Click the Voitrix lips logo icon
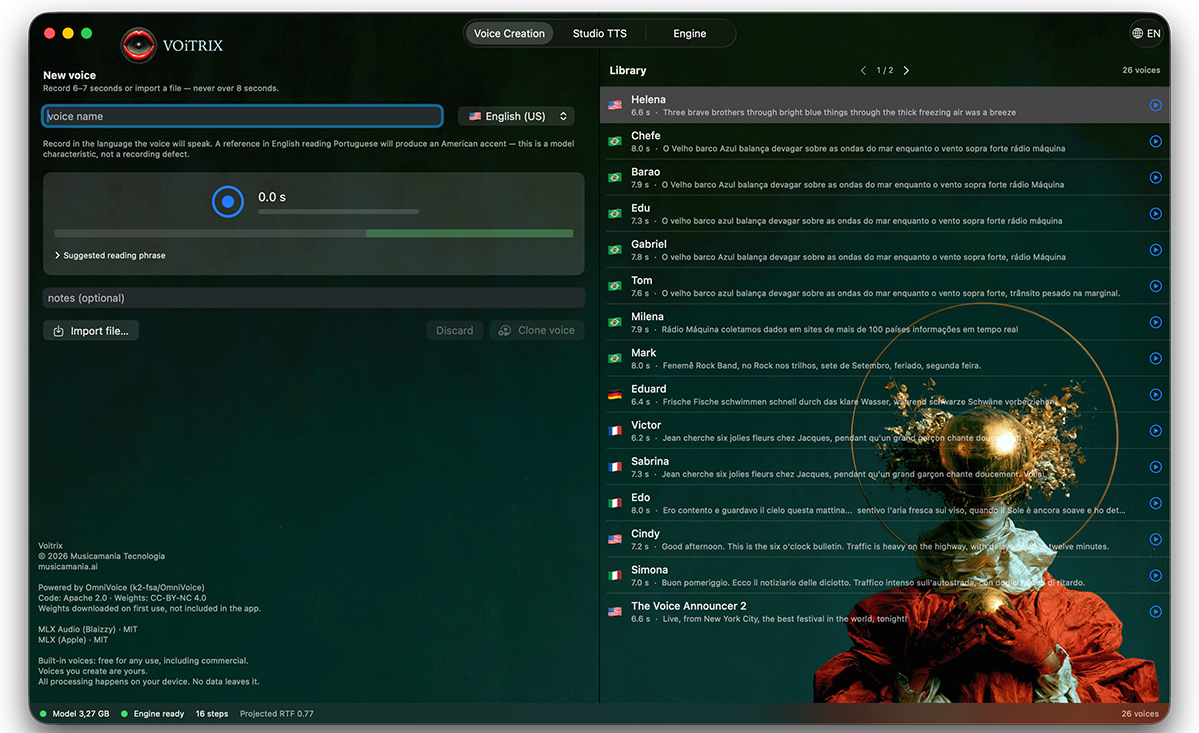 138,45
